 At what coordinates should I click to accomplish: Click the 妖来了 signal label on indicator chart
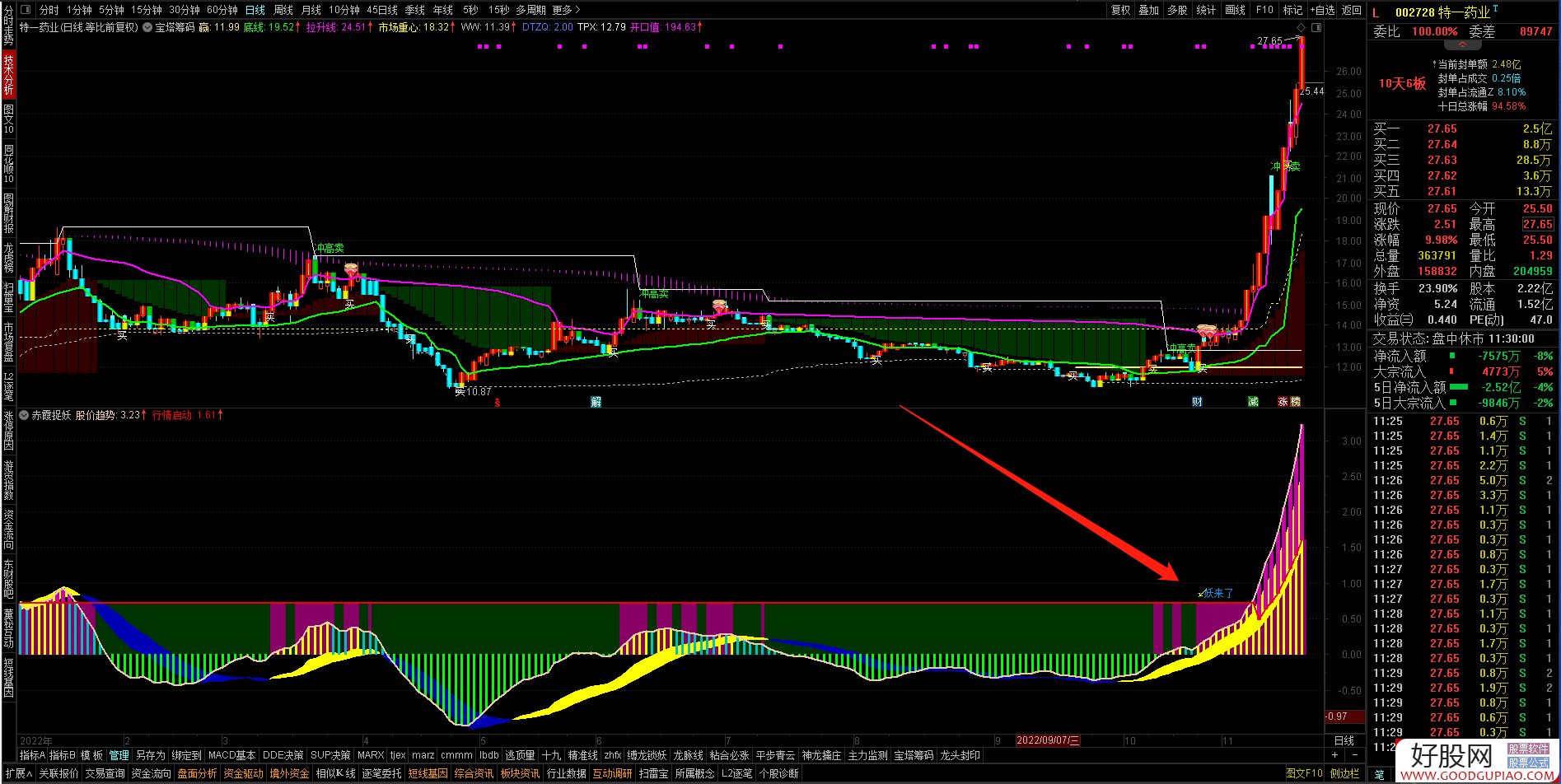[x=1218, y=593]
